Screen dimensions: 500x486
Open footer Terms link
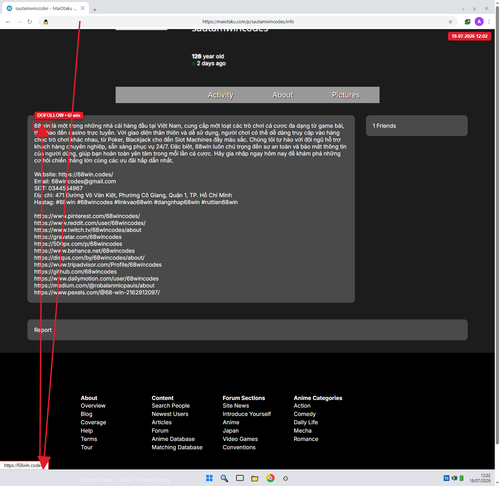(89, 439)
